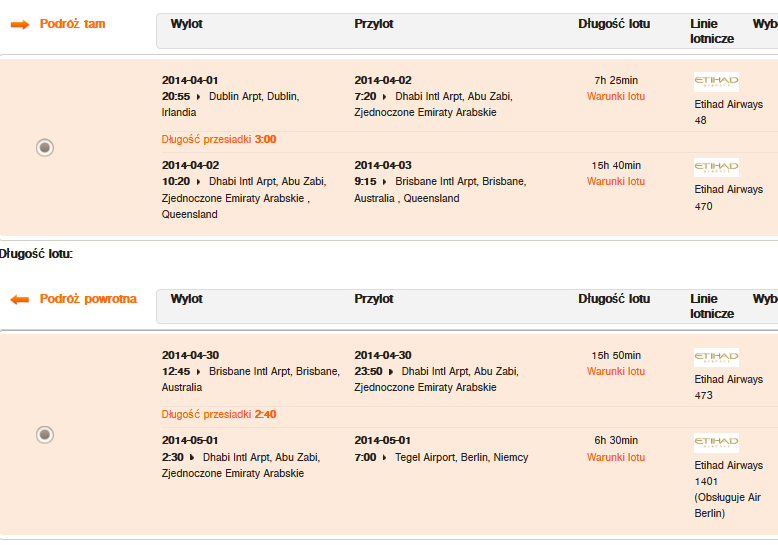Open Warunki lotu for the 15h 40min flight
Viewport: 778px width, 545px height.
point(616,181)
